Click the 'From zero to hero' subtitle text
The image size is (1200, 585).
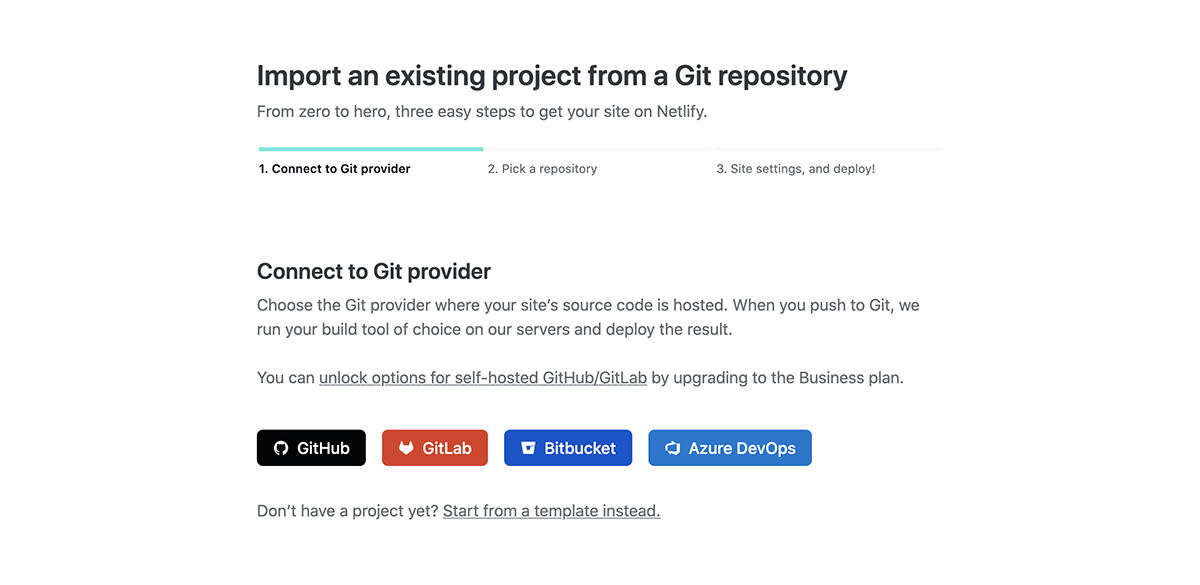[x=482, y=111]
